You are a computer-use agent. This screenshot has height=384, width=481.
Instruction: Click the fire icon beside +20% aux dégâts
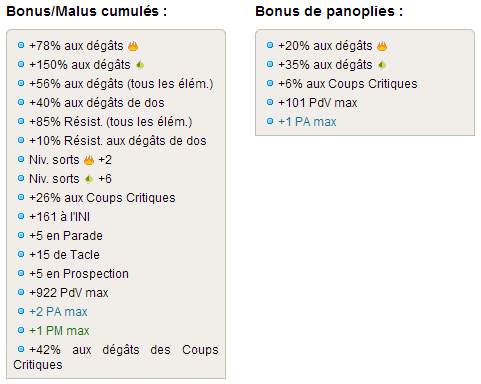pyautogui.click(x=382, y=46)
